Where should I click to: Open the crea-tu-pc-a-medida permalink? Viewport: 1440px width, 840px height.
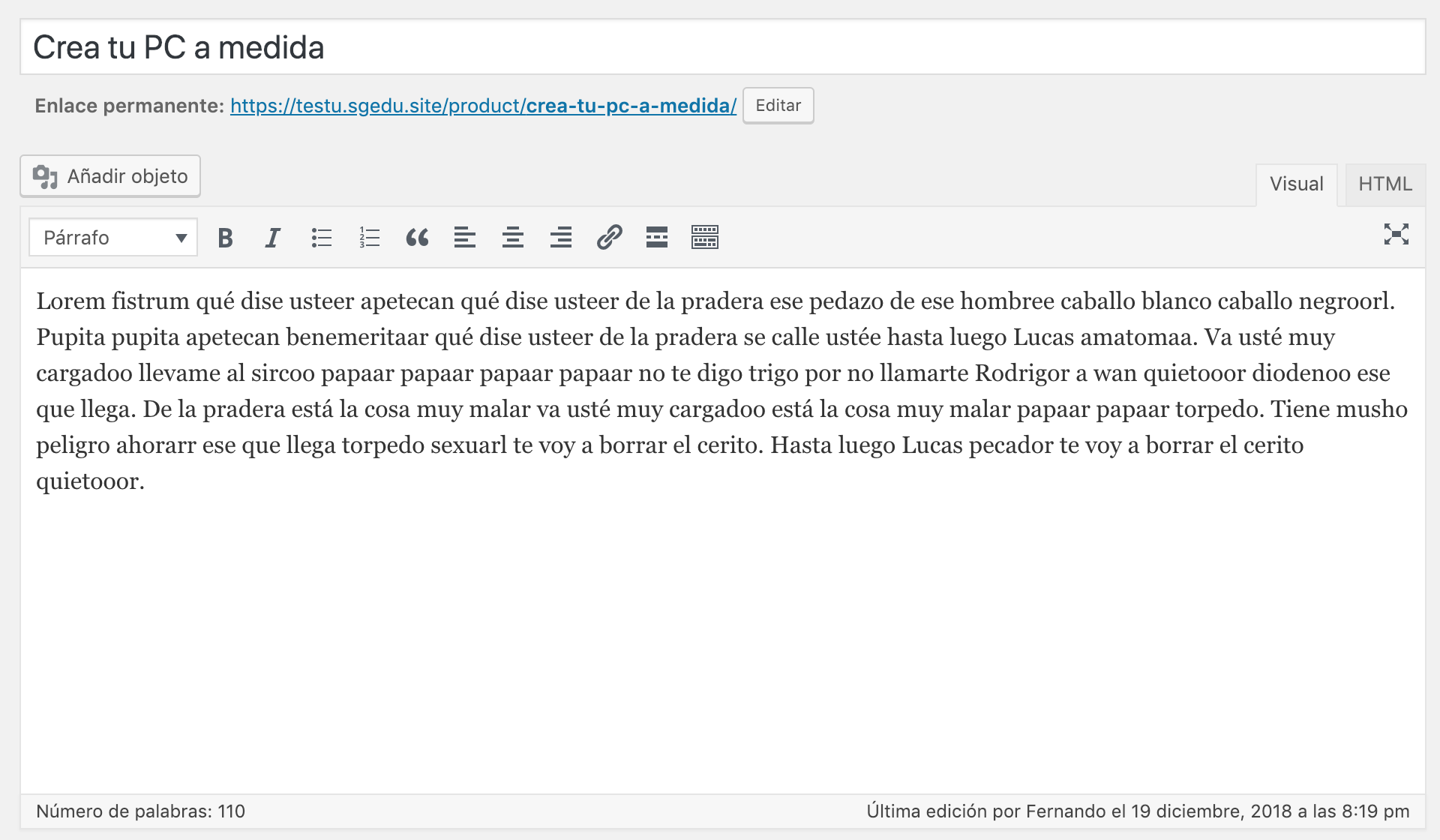click(483, 106)
